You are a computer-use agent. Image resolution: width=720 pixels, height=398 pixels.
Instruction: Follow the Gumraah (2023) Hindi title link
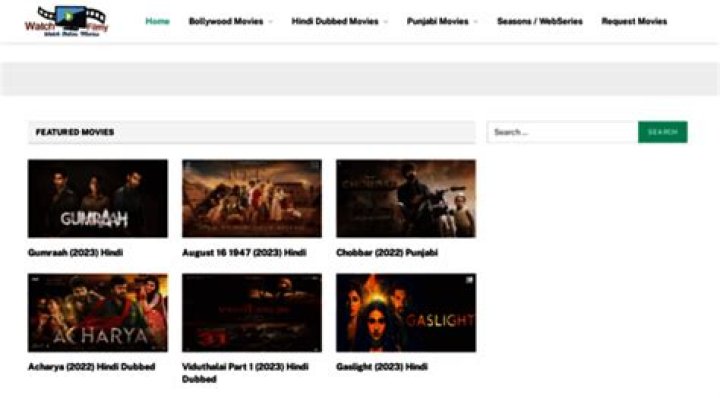pyautogui.click(x=75, y=252)
